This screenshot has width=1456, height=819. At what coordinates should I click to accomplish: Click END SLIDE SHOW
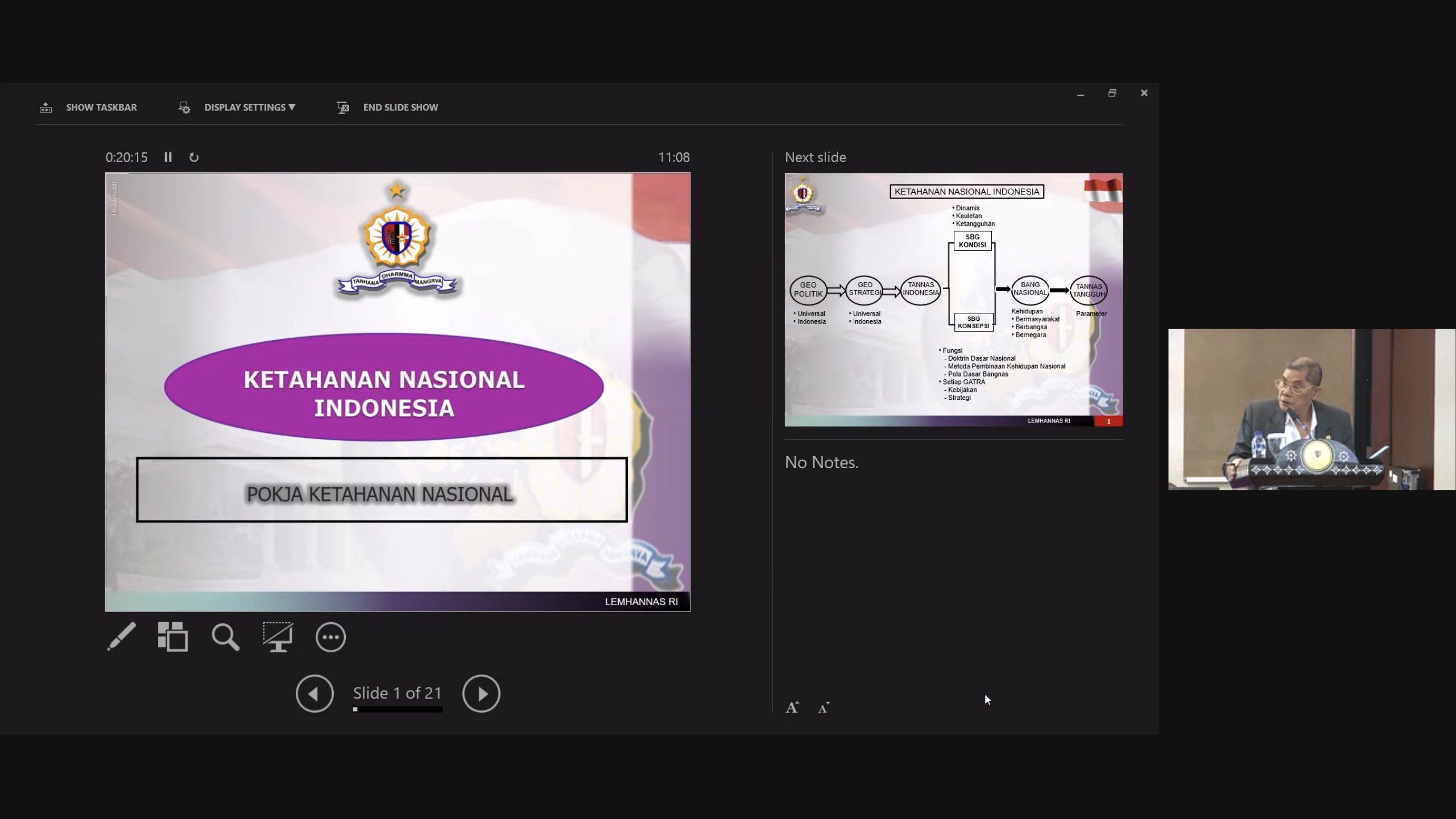(400, 107)
